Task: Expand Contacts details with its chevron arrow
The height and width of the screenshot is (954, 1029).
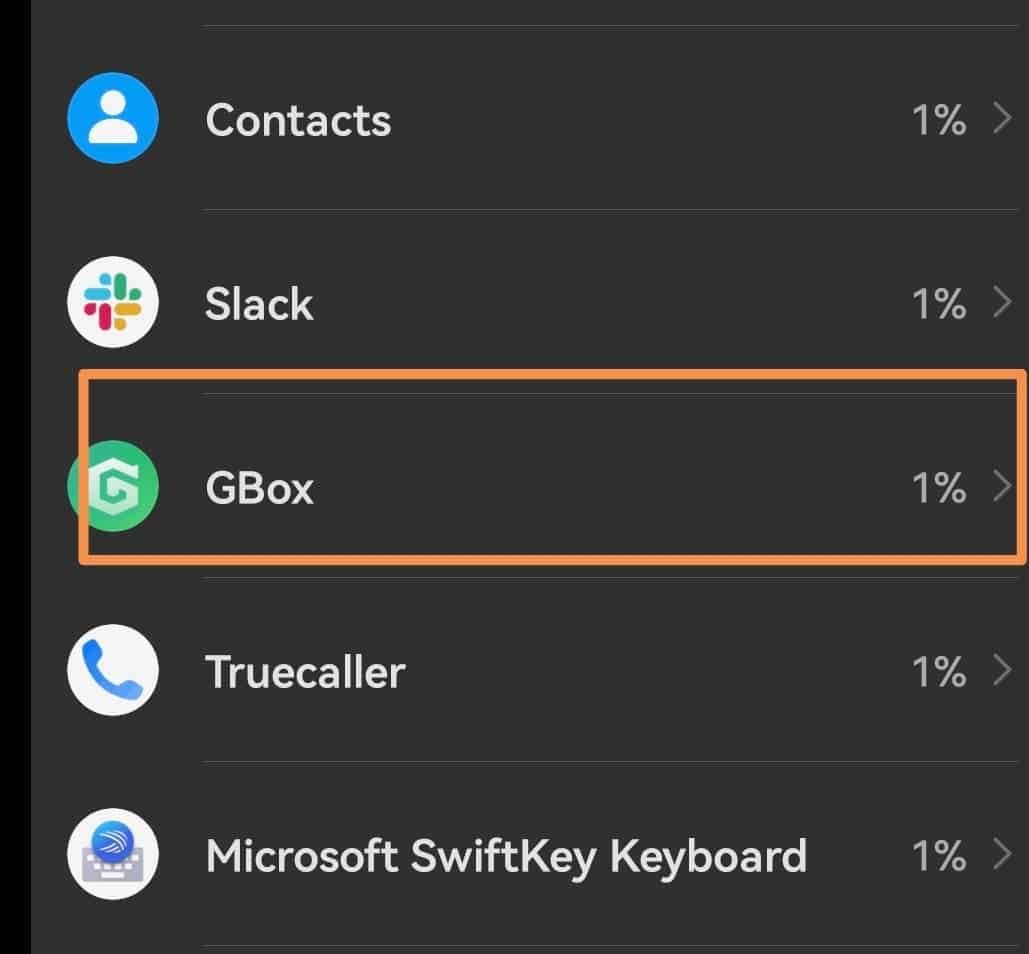Action: tap(1002, 119)
